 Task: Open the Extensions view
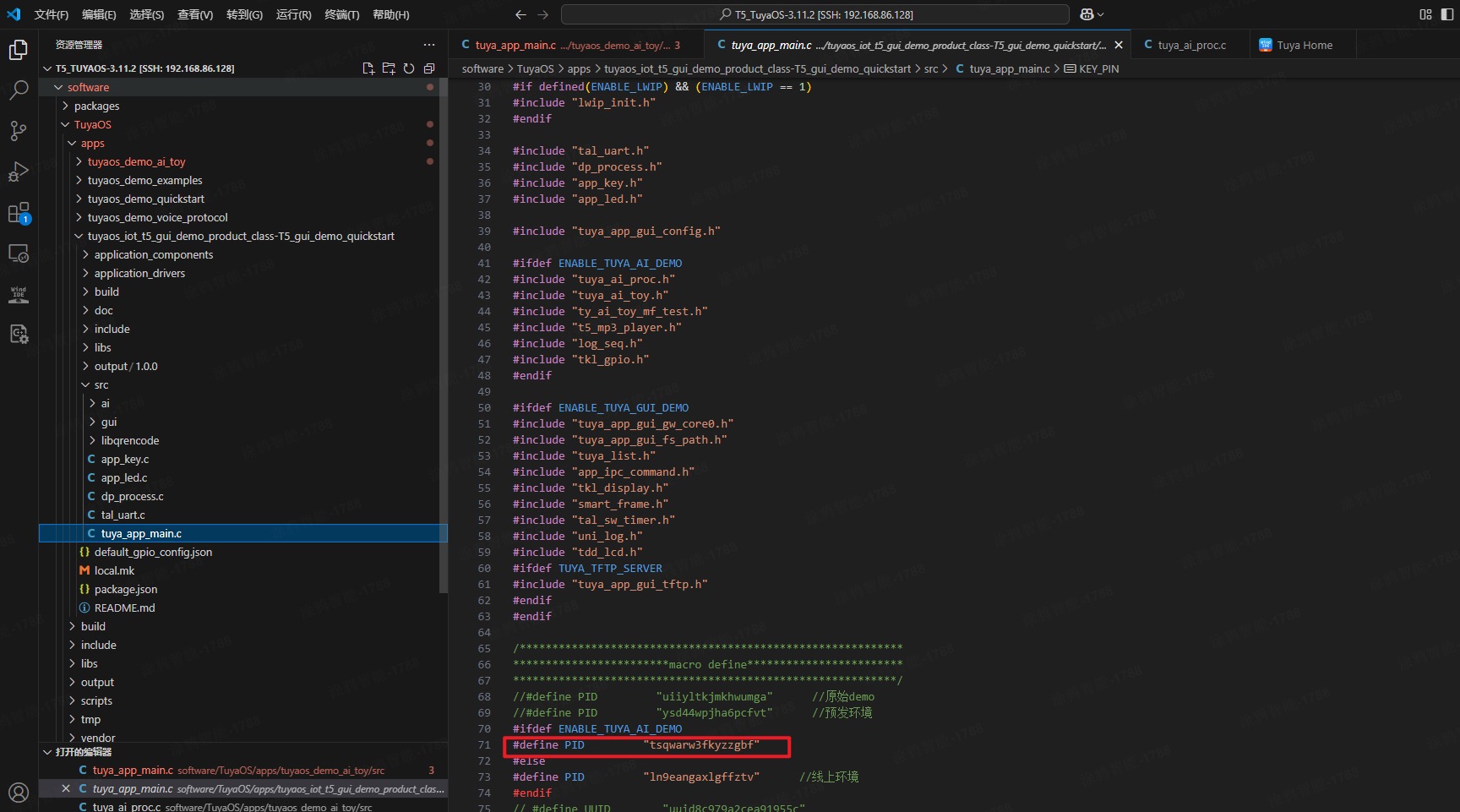point(19,213)
